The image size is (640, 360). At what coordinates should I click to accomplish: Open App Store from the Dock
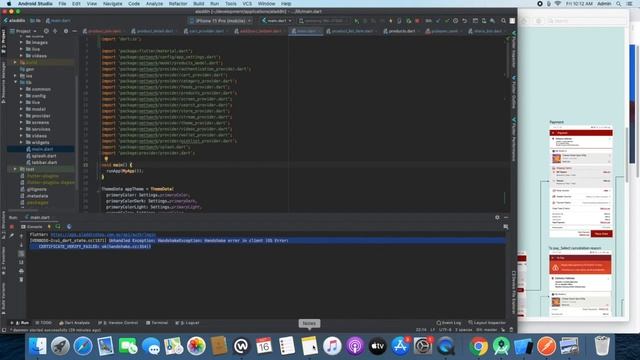point(400,346)
